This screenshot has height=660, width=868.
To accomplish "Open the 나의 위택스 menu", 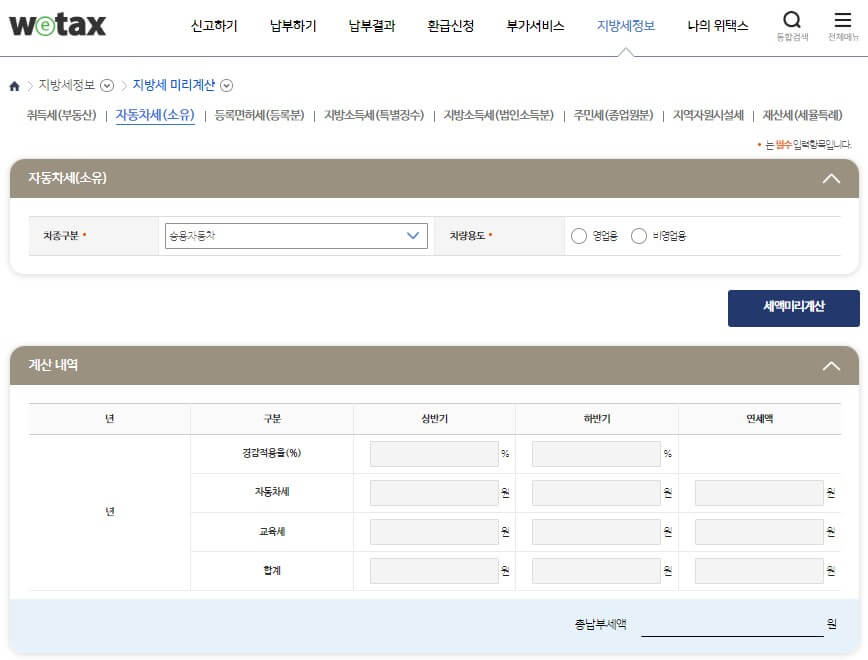I will (x=719, y=27).
